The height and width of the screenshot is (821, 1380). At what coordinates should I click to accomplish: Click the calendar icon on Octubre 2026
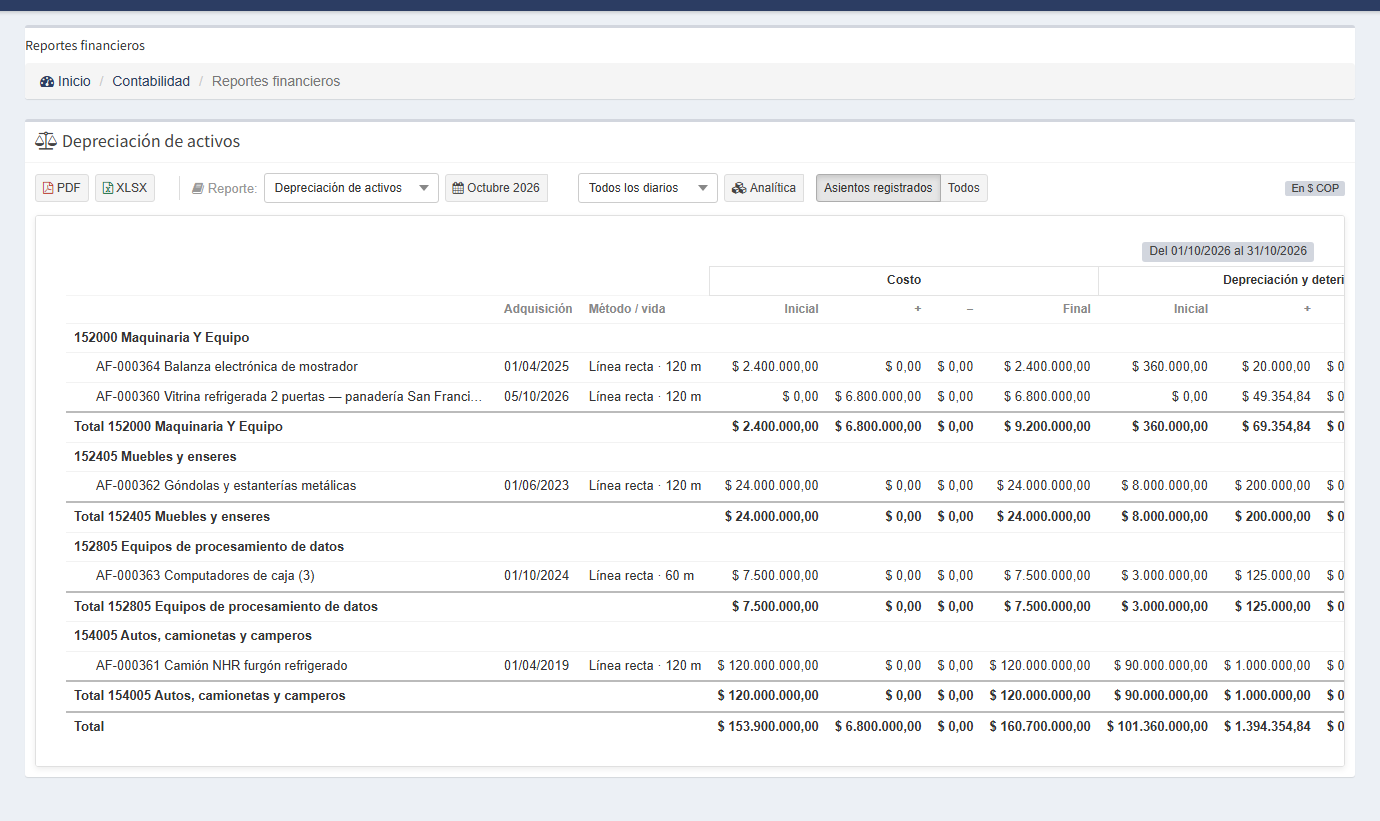tap(458, 188)
